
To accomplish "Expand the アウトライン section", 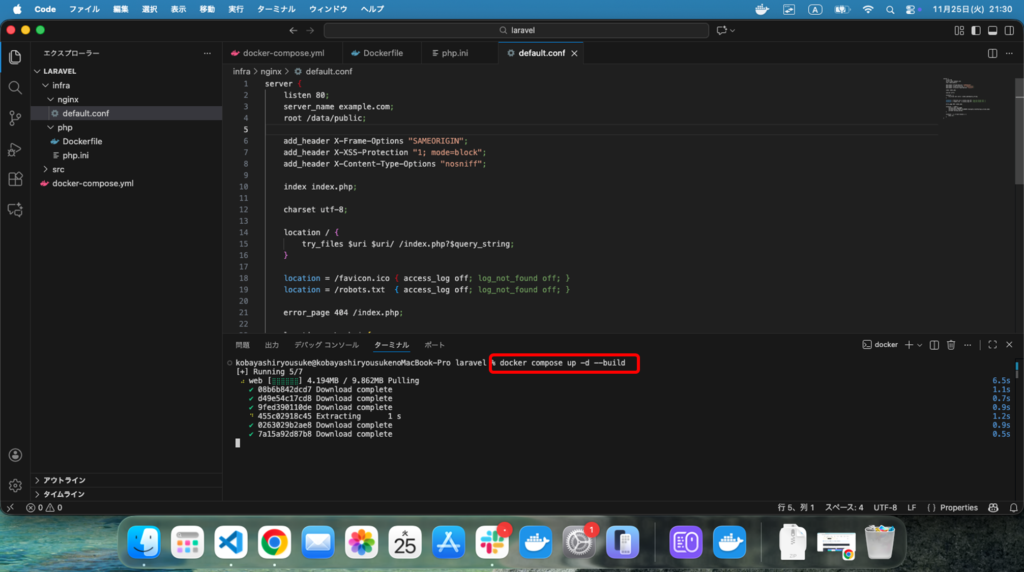I will 64,480.
